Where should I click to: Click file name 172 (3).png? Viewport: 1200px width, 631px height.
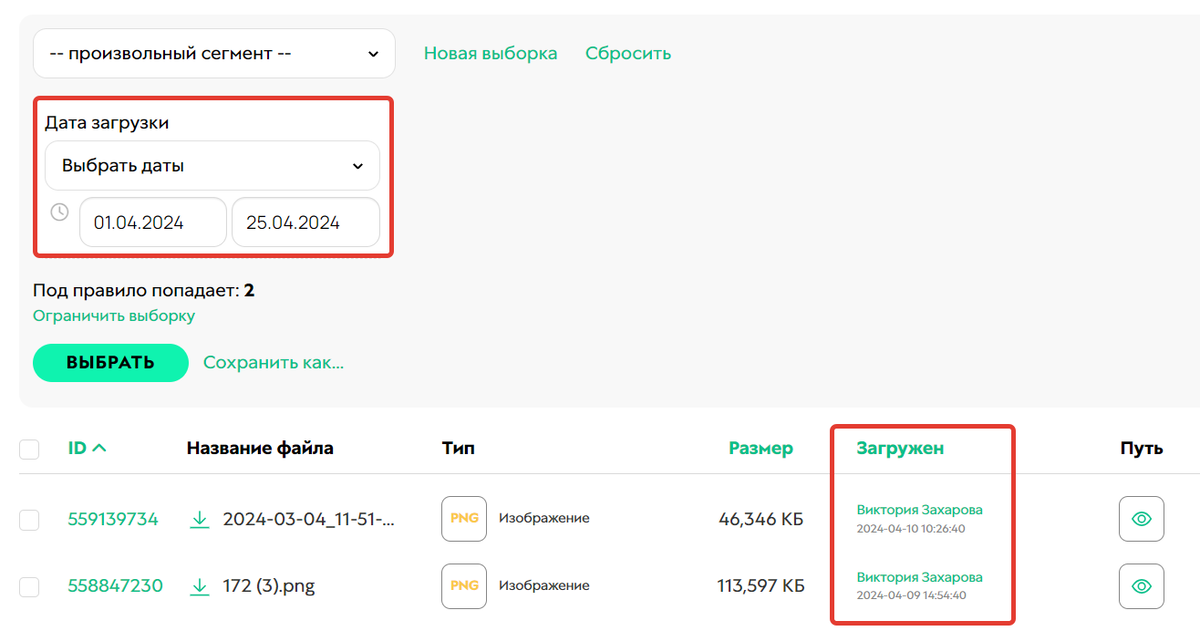tap(269, 586)
